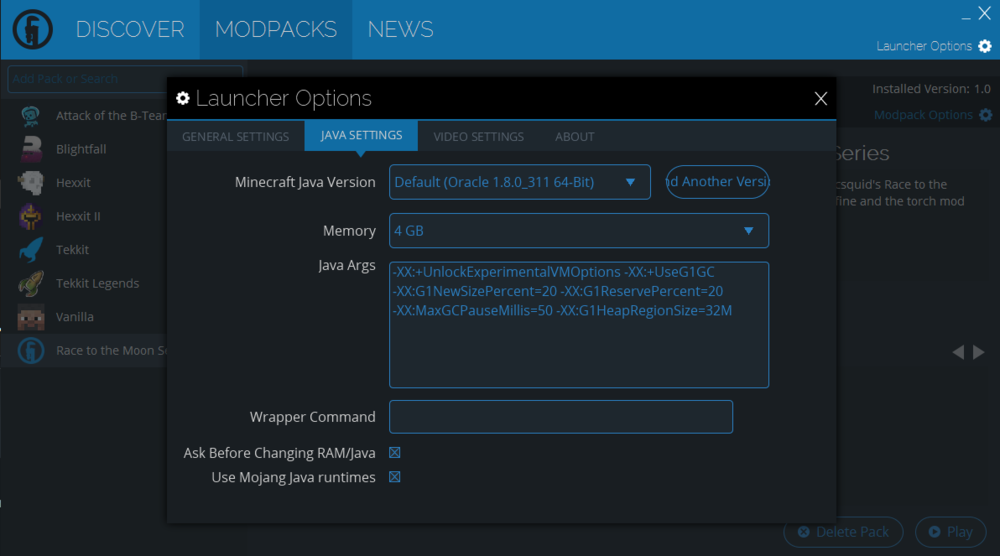Image resolution: width=1000 pixels, height=556 pixels.
Task: Open the Modpacks section
Action: [x=276, y=29]
